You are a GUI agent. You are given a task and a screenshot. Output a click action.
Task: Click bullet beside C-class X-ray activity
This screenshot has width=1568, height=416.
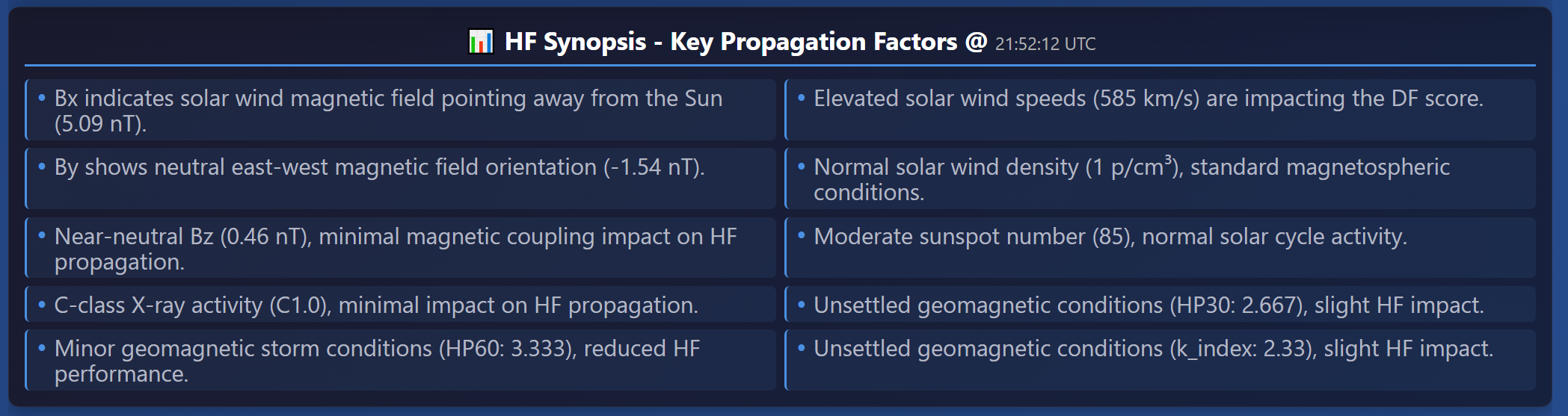[x=42, y=305]
